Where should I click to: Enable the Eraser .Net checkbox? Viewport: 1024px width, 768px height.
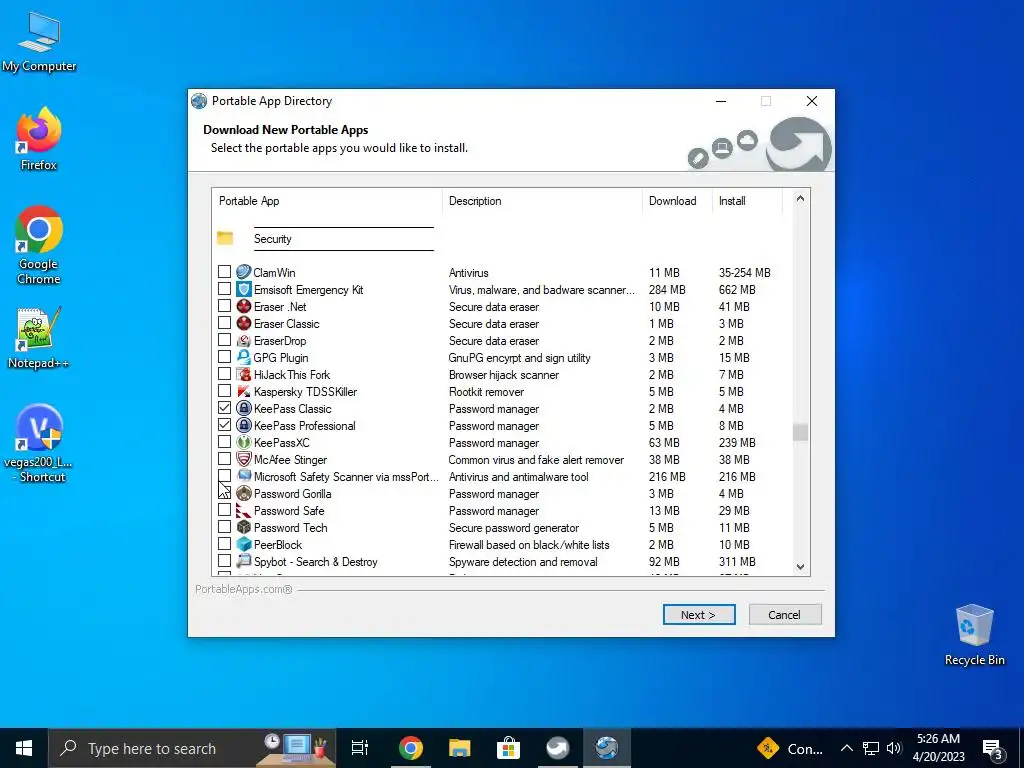coord(224,305)
